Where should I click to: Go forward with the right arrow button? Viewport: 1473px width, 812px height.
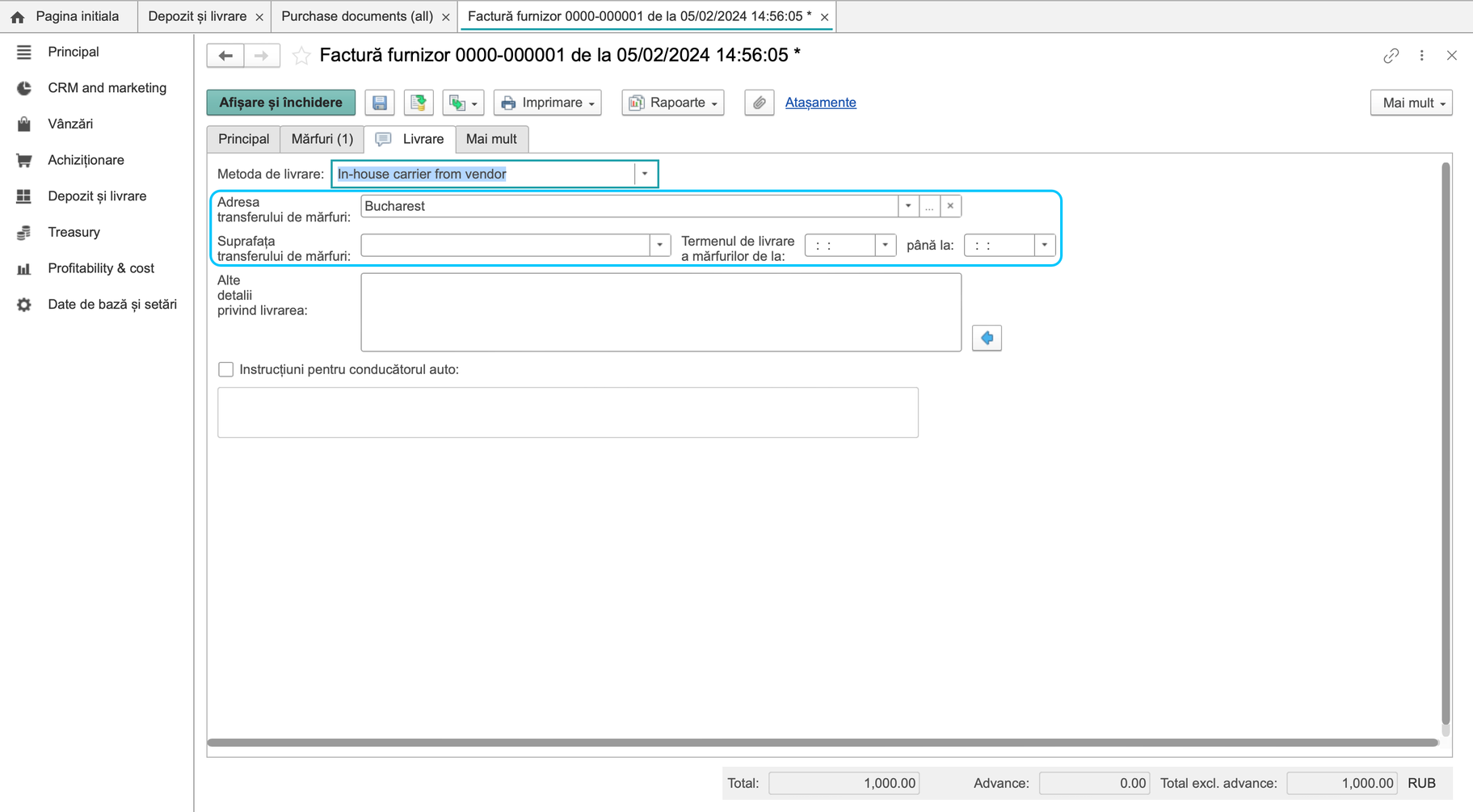point(261,56)
